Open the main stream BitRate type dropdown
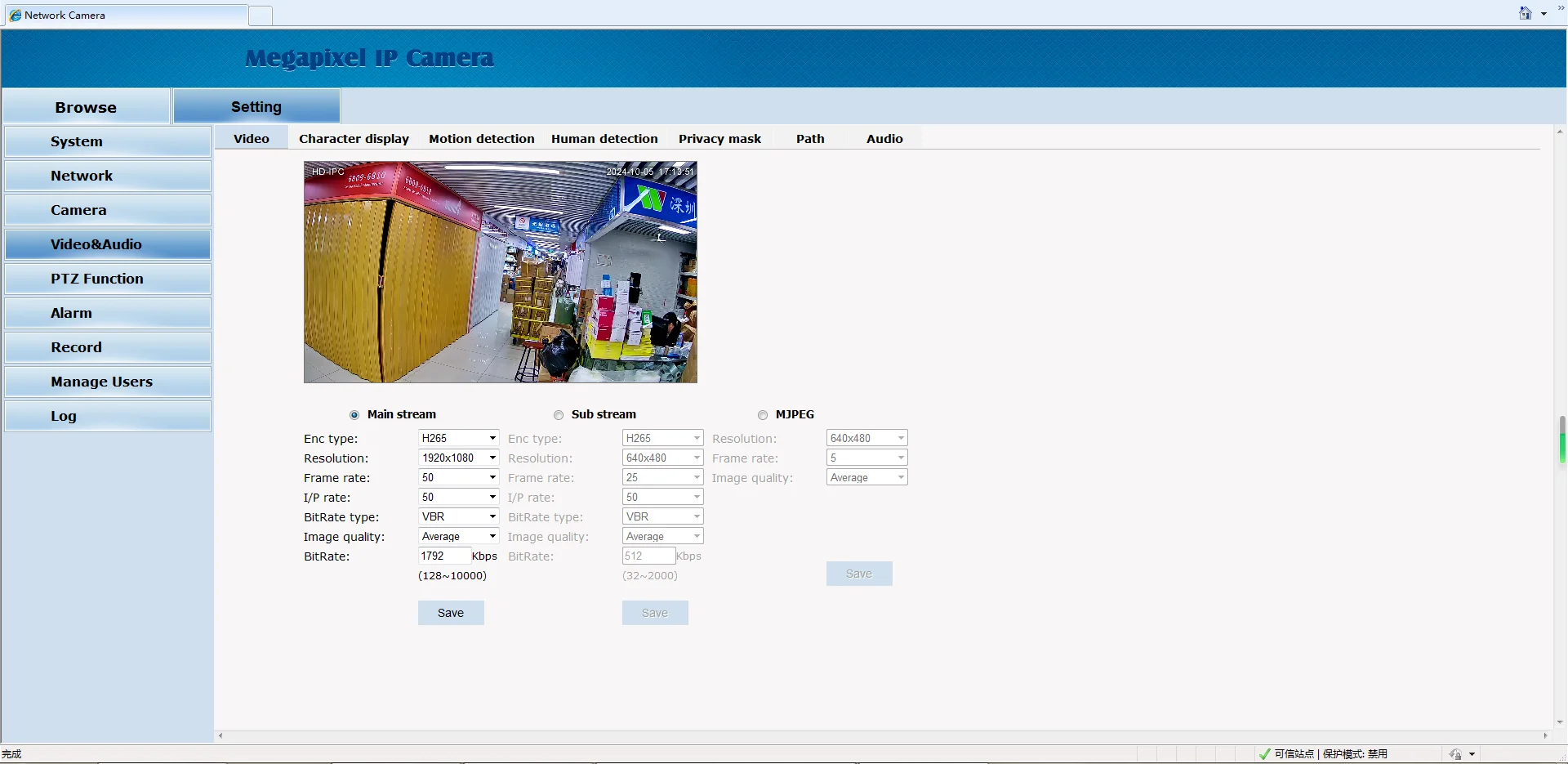Image resolution: width=1568 pixels, height=764 pixels. [x=458, y=516]
